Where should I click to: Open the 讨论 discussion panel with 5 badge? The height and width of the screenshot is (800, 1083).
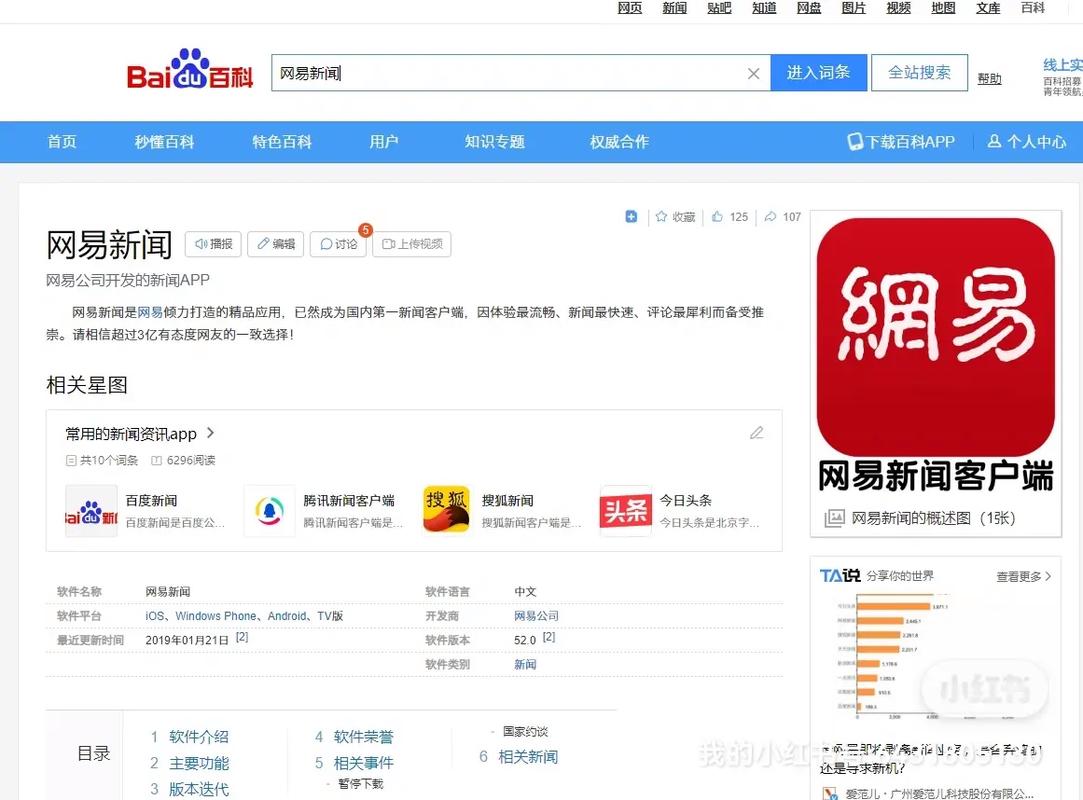pos(338,243)
